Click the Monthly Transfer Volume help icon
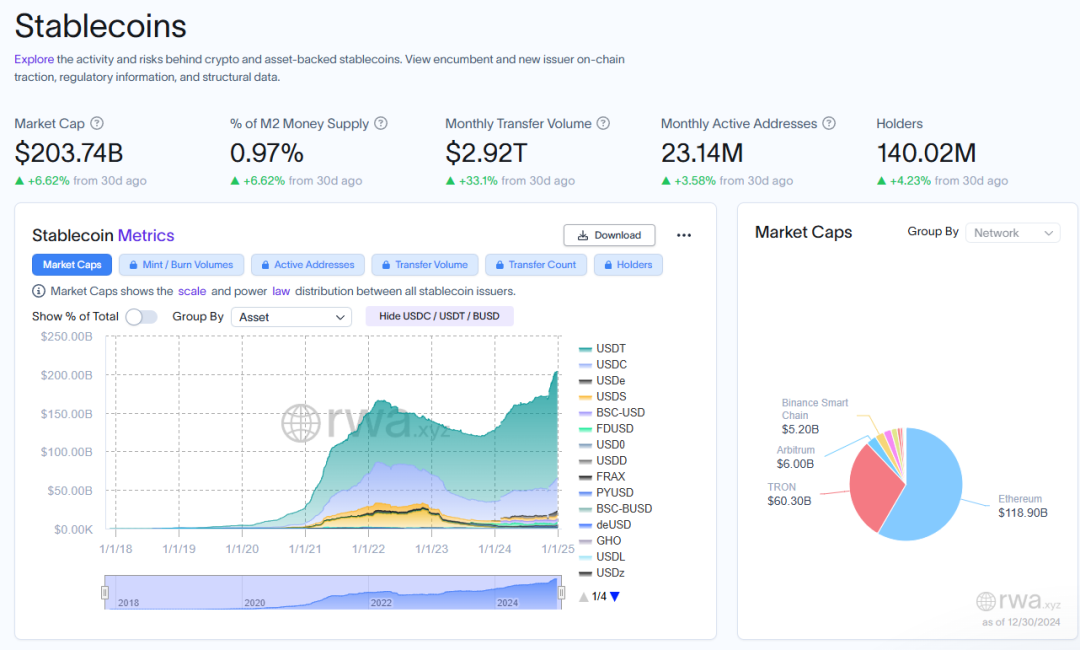 click(603, 124)
